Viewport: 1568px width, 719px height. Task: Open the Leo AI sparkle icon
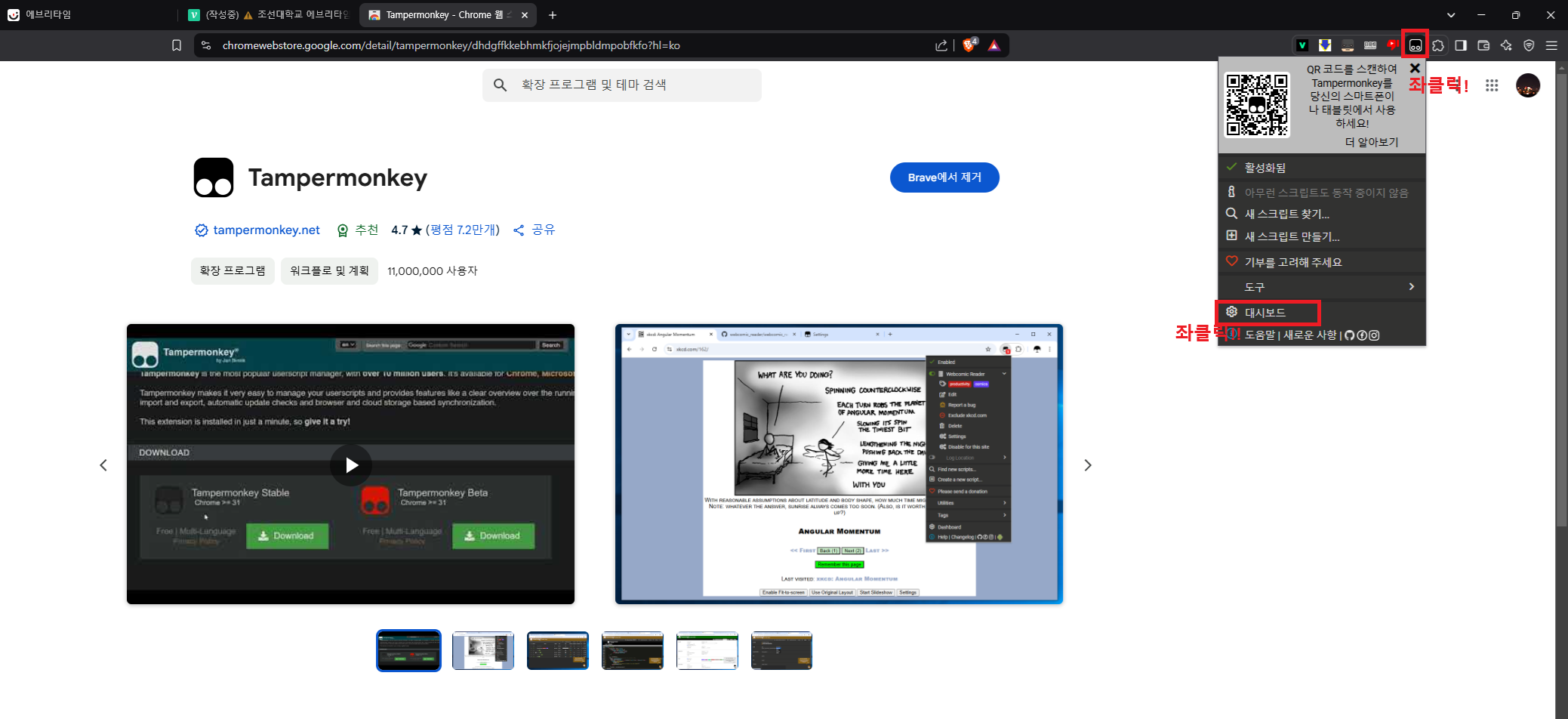tap(1506, 45)
